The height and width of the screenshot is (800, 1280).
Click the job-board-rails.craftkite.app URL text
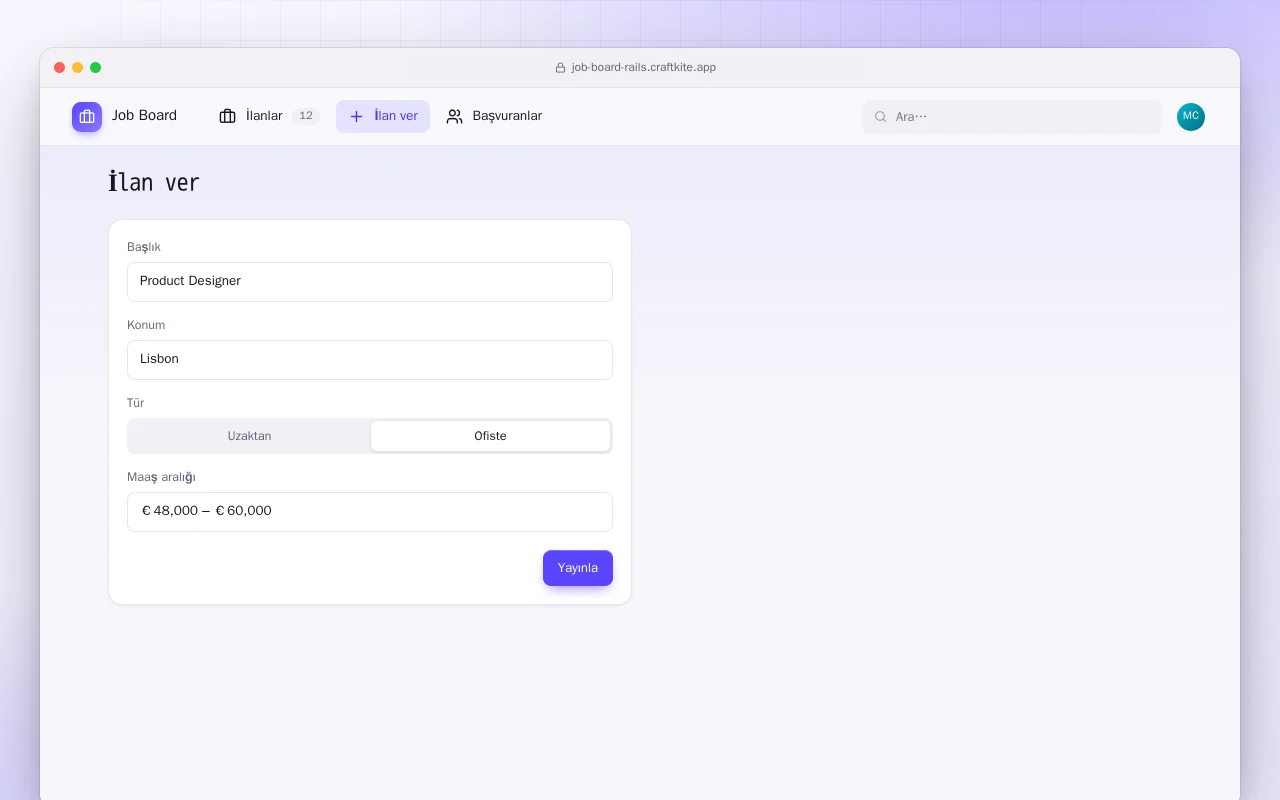[644, 68]
